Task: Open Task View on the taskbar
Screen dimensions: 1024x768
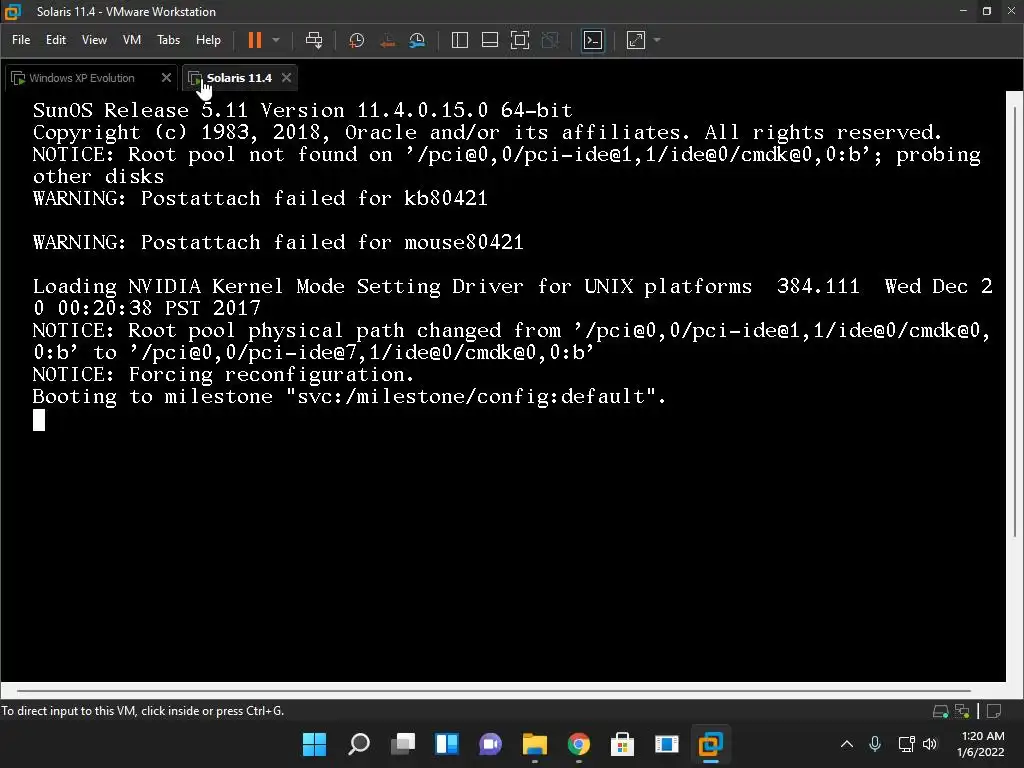Action: click(x=403, y=744)
